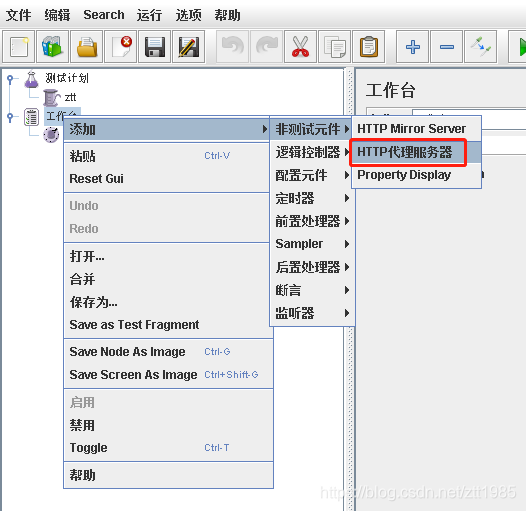Select Save as Test Fragment
Screen dimensions: 526x511
pos(167,325)
